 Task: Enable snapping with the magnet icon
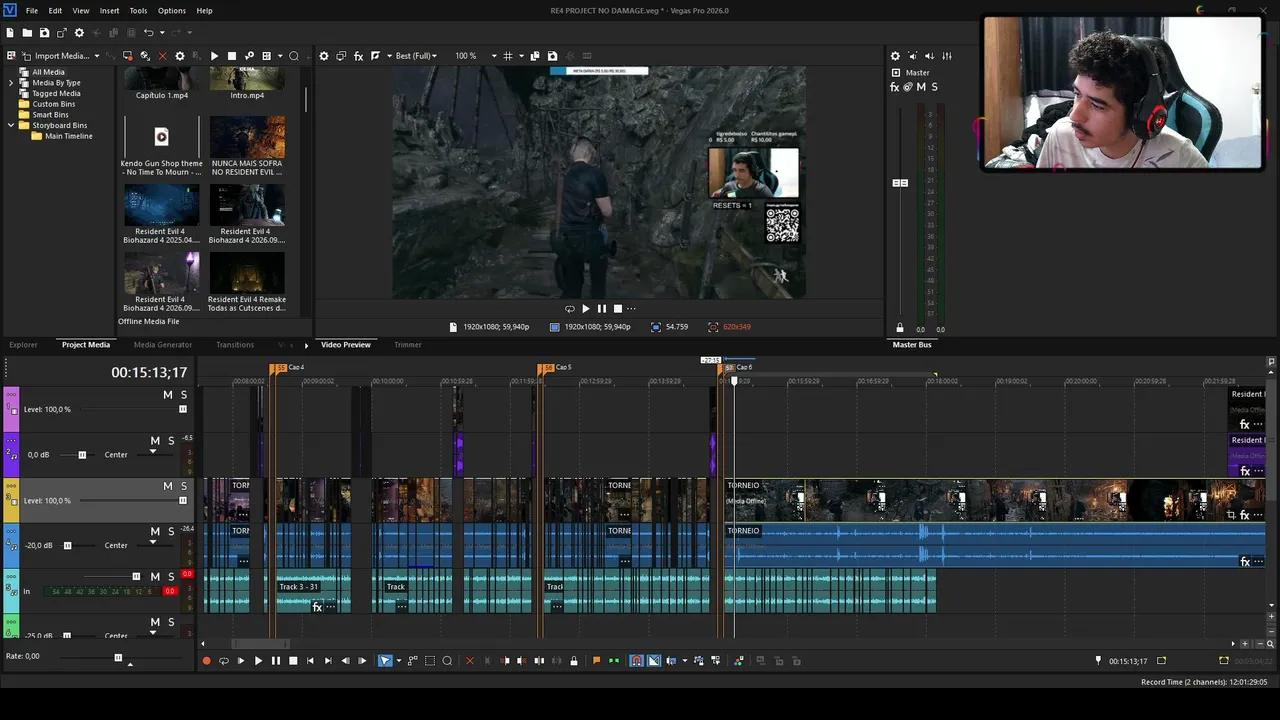pyautogui.click(x=636, y=661)
